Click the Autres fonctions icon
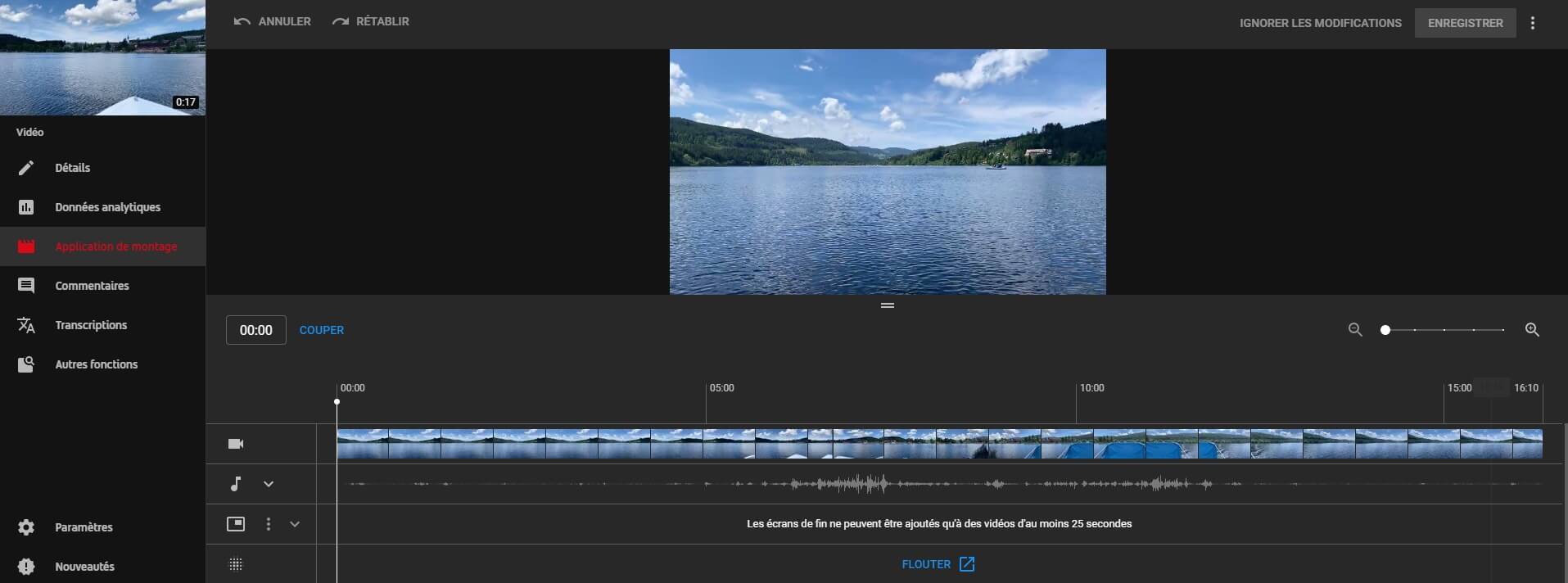1568x583 pixels. click(26, 364)
